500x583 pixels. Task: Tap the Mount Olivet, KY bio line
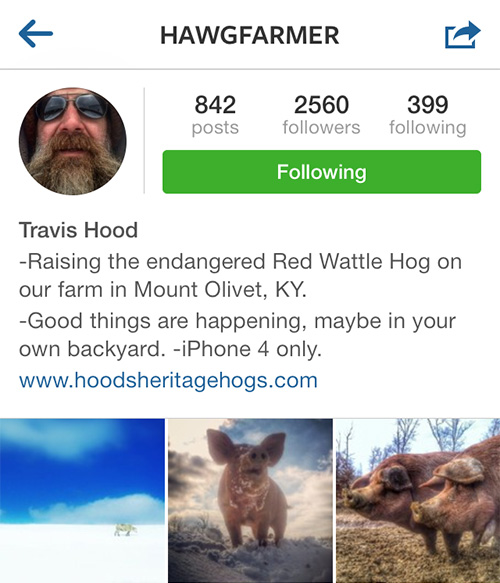pos(163,290)
